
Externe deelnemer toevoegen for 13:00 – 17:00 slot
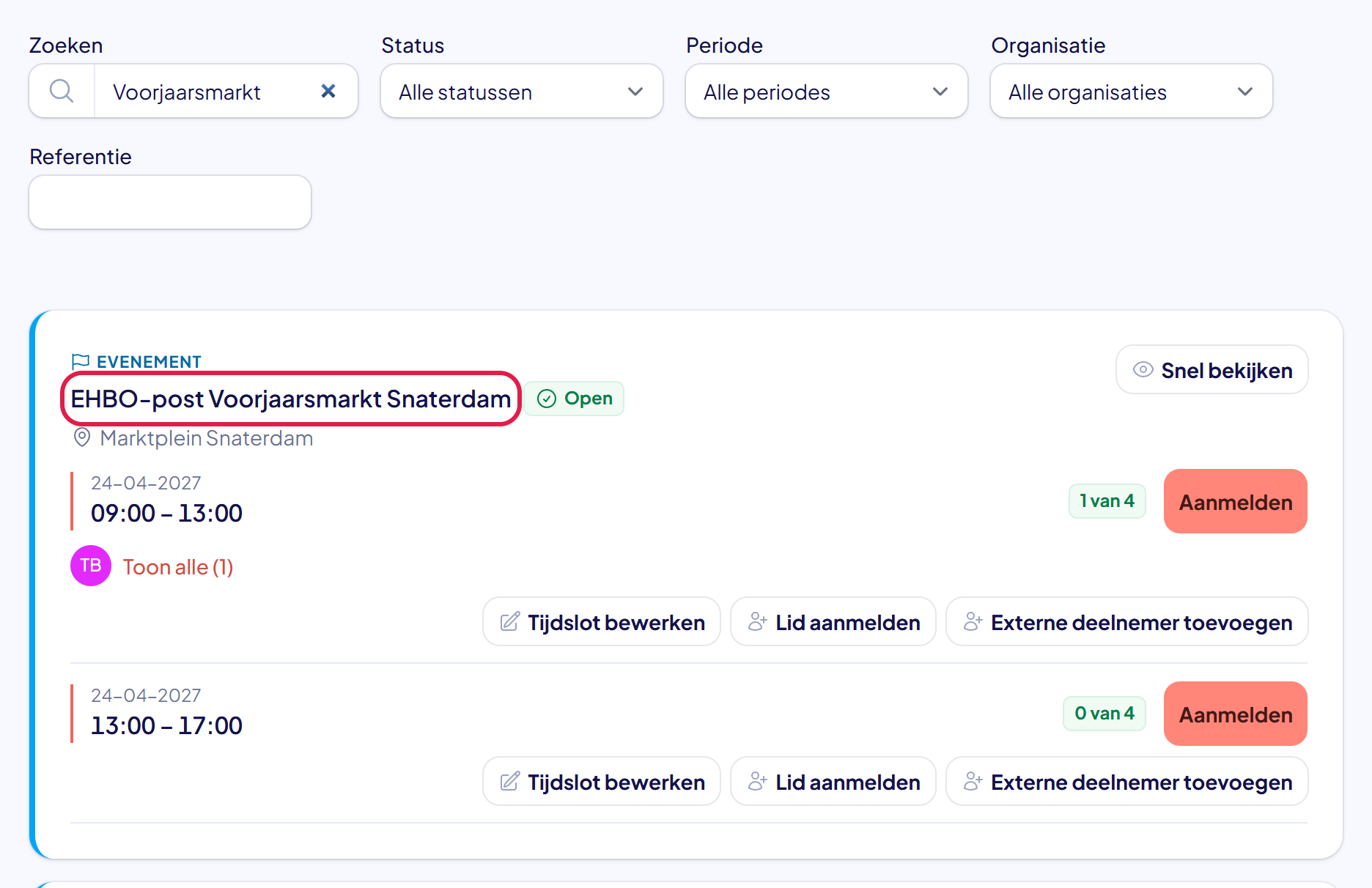pos(1127,782)
